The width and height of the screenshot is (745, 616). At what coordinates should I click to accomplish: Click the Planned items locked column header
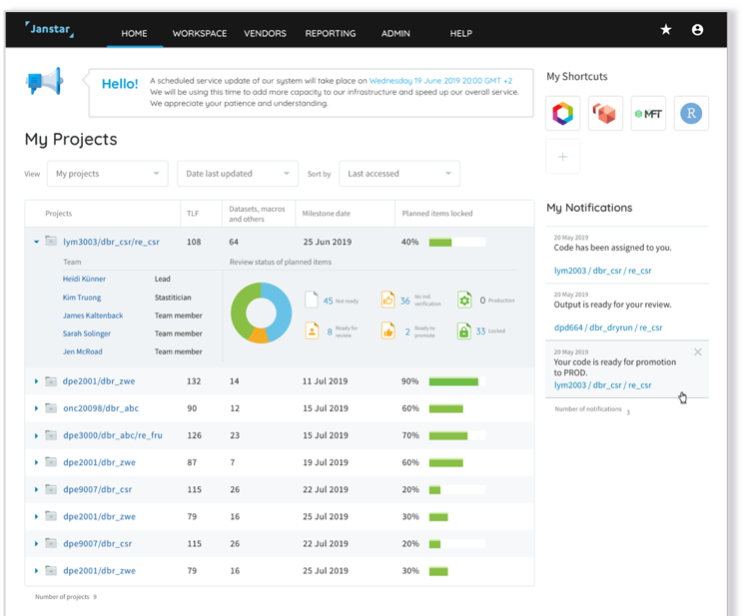pyautogui.click(x=437, y=213)
